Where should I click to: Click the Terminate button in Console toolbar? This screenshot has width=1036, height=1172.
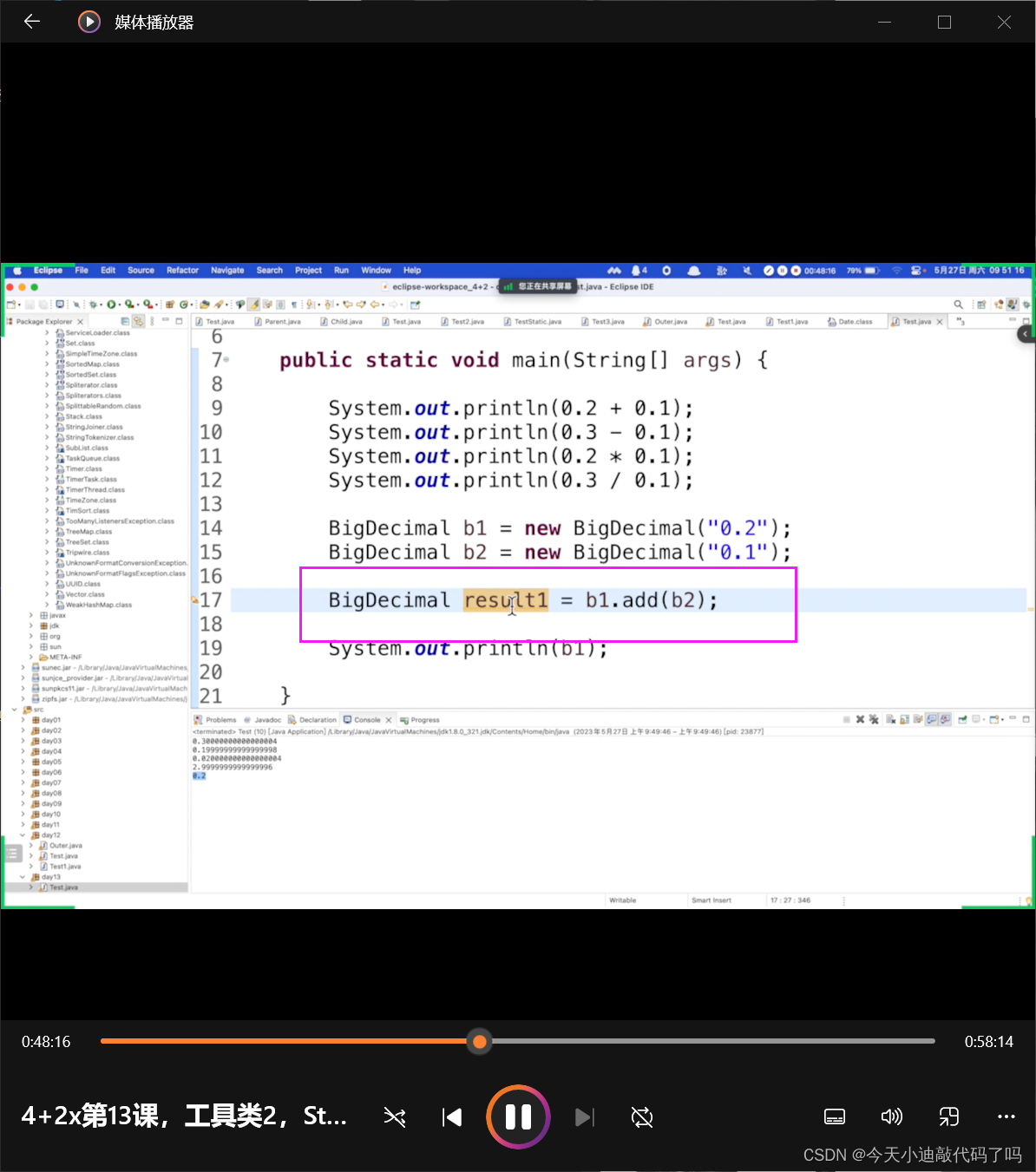point(849,719)
